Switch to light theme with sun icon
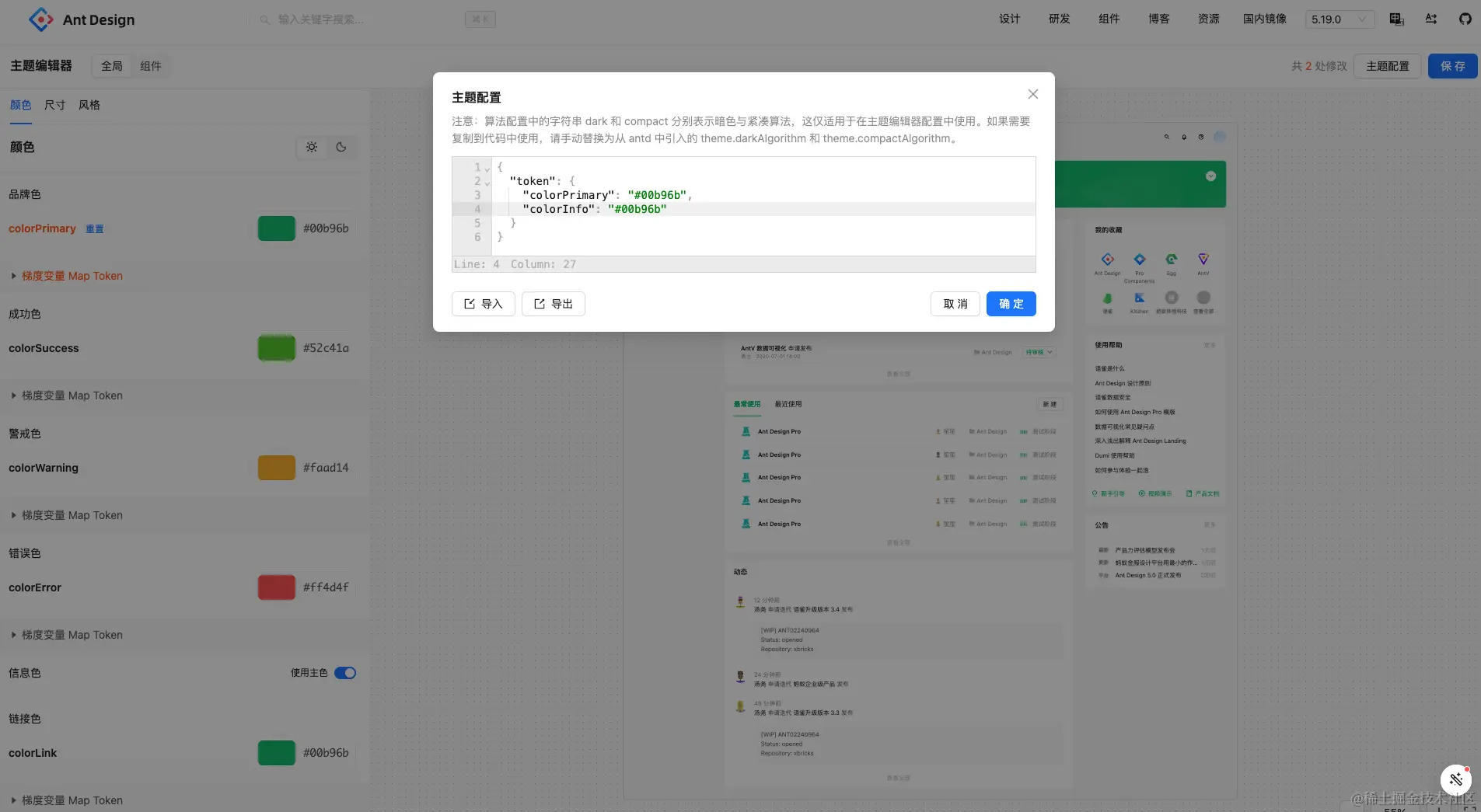The width and height of the screenshot is (1481, 812). [312, 147]
